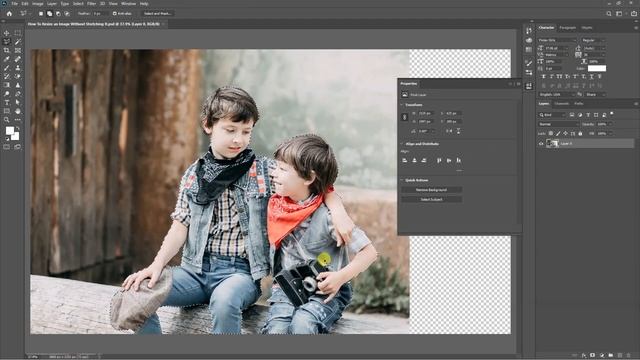The height and width of the screenshot is (360, 640).
Task: Select the Eyedropper tool
Action: pos(7,59)
